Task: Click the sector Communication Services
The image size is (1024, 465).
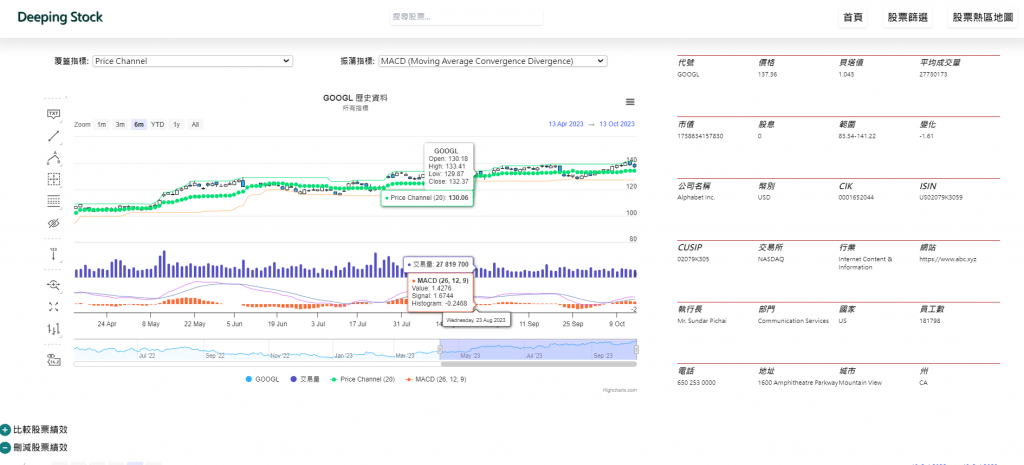Action: pos(793,321)
